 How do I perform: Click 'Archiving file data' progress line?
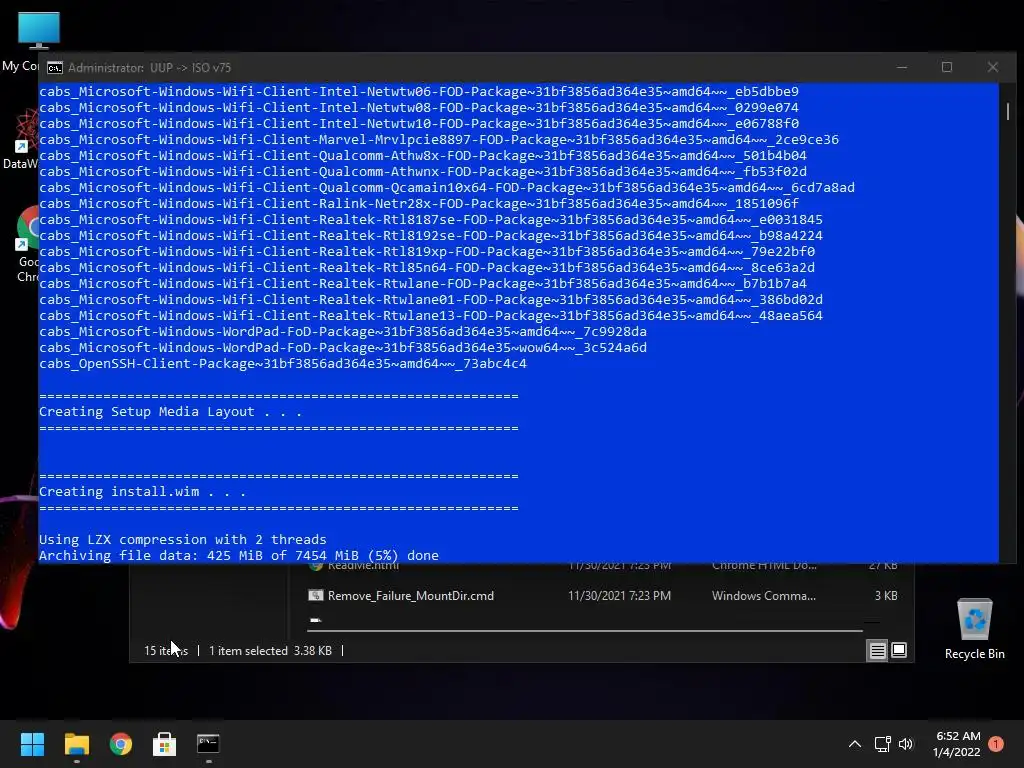pos(238,556)
